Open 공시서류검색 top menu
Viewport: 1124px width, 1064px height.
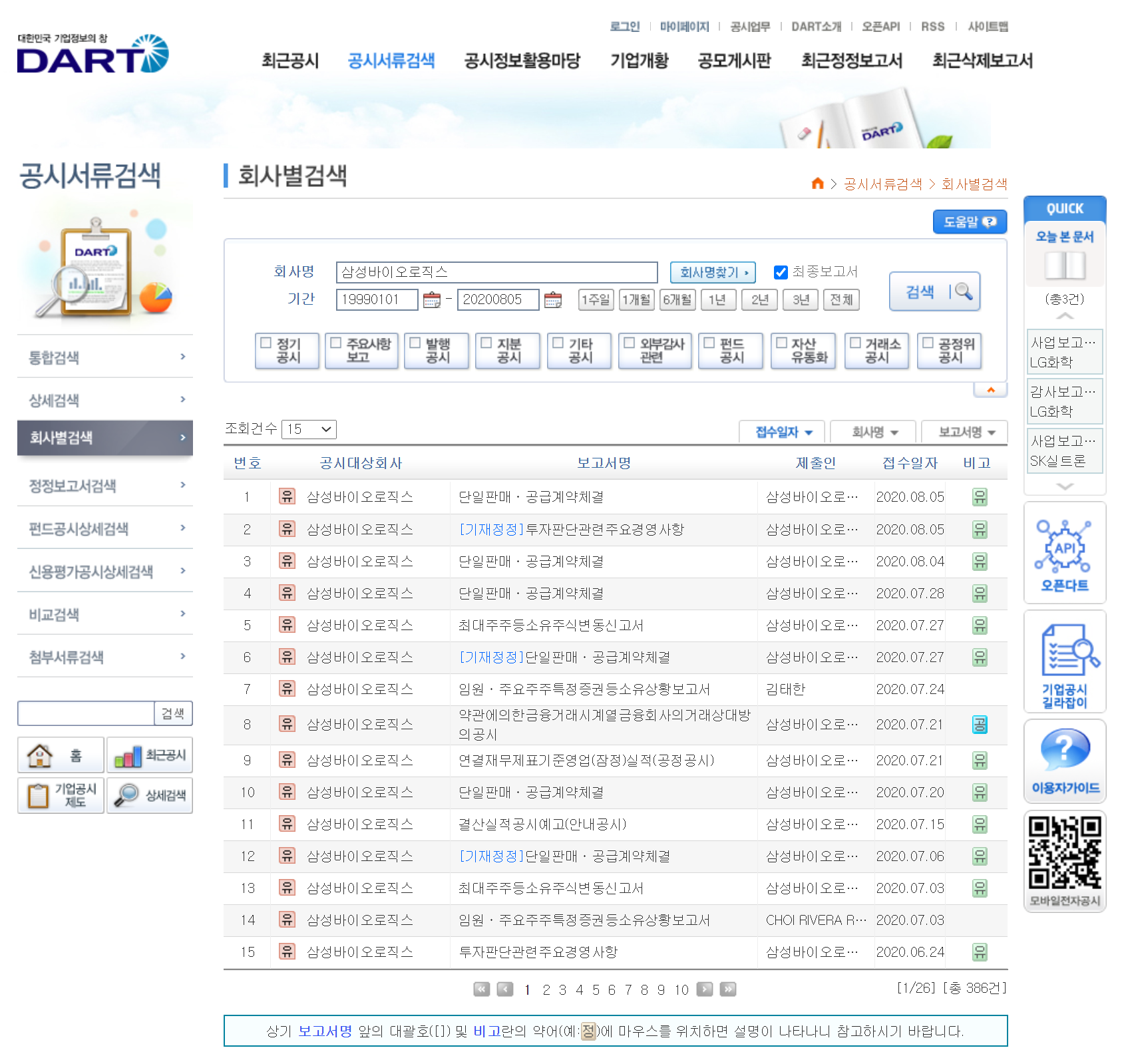[391, 61]
